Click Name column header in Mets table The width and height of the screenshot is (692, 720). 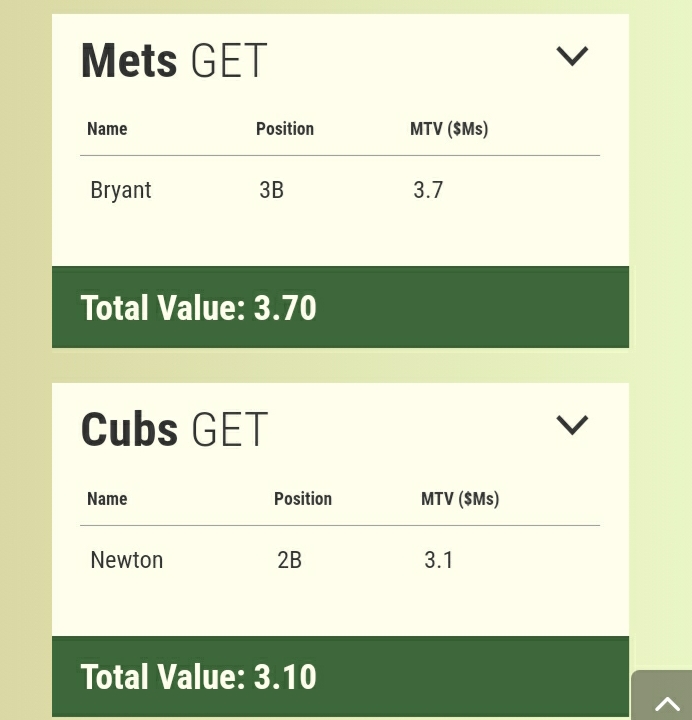coord(107,129)
